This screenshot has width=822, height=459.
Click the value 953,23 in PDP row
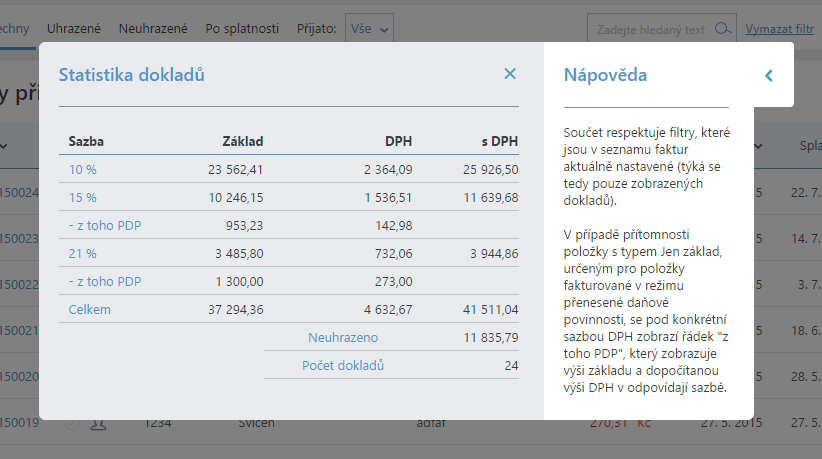pyautogui.click(x=244, y=226)
